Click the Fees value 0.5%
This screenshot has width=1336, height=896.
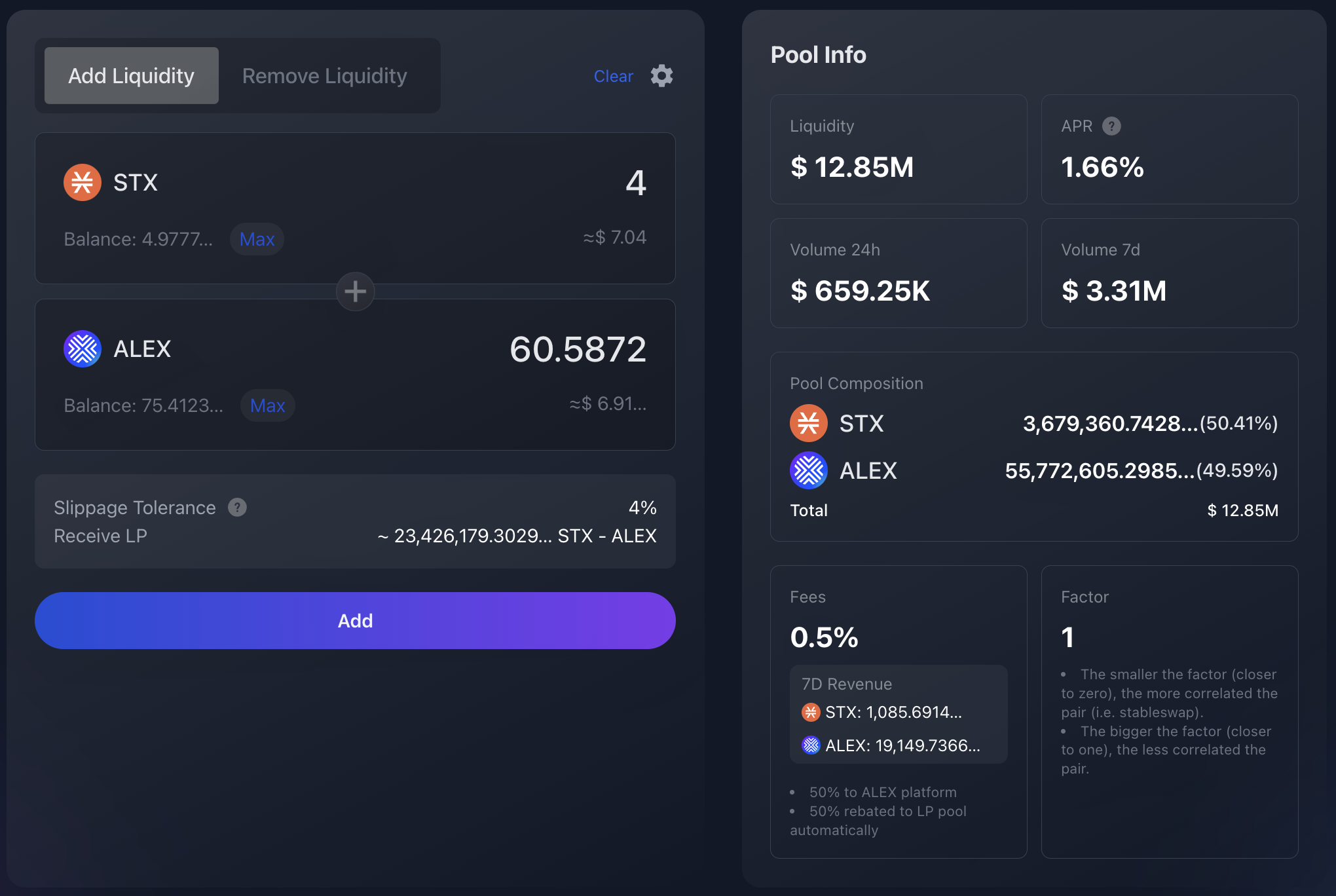824,637
